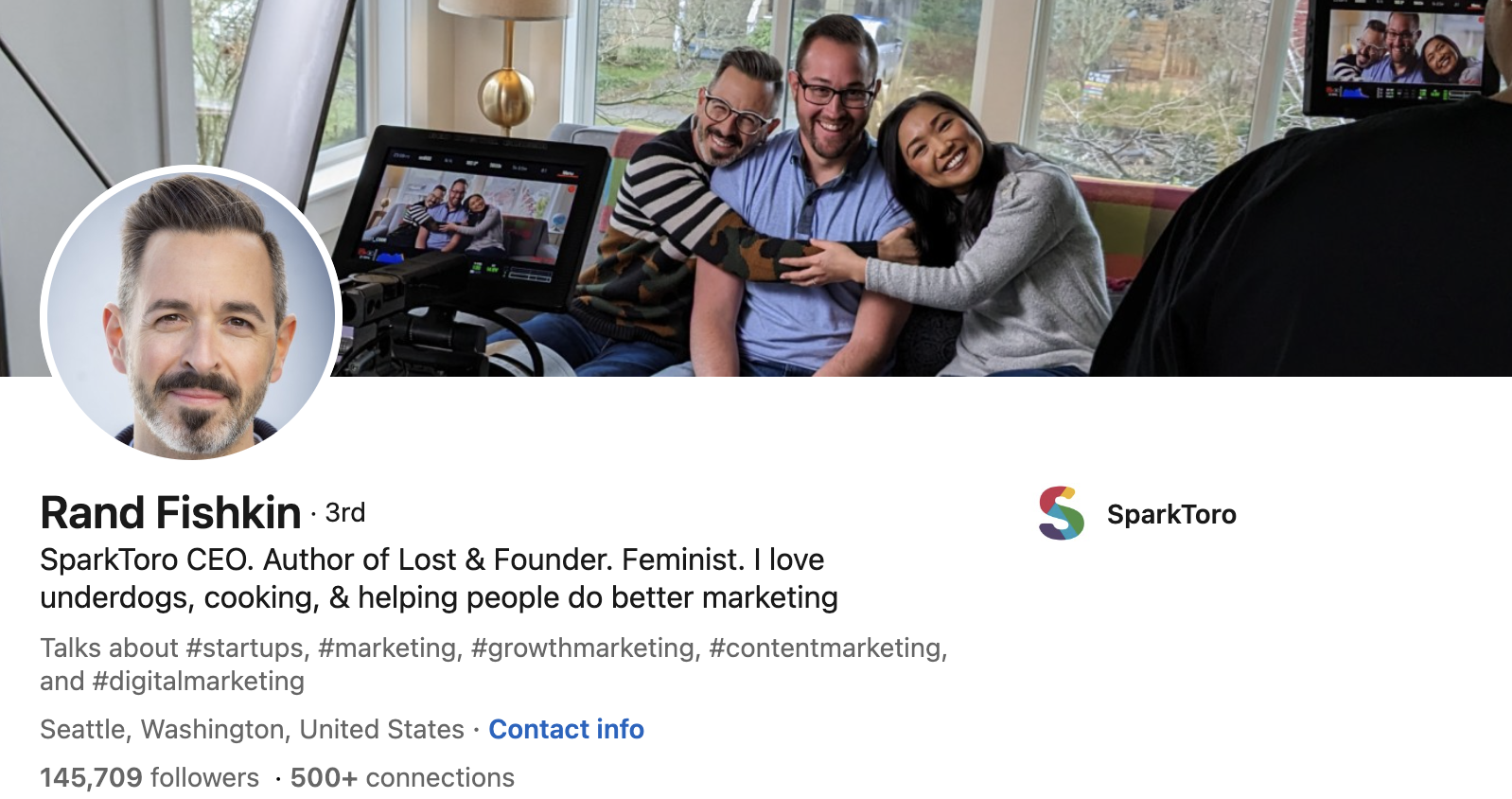The height and width of the screenshot is (799, 1512).
Task: Click the Rand Fishkin name heading
Action: [170, 512]
